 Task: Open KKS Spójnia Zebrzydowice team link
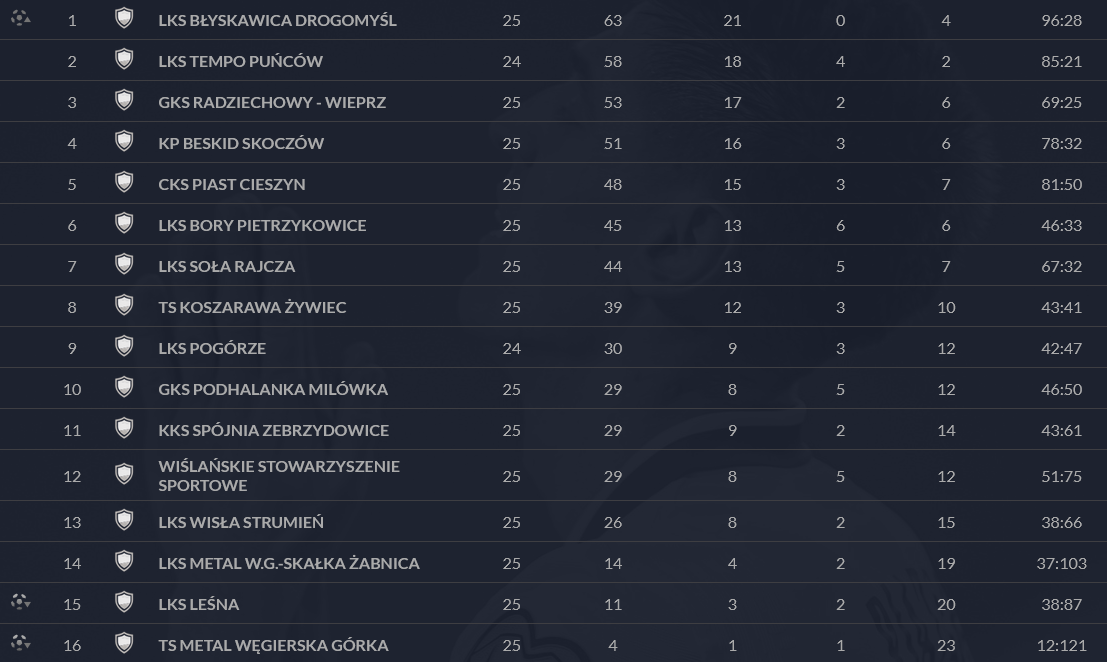pos(273,430)
